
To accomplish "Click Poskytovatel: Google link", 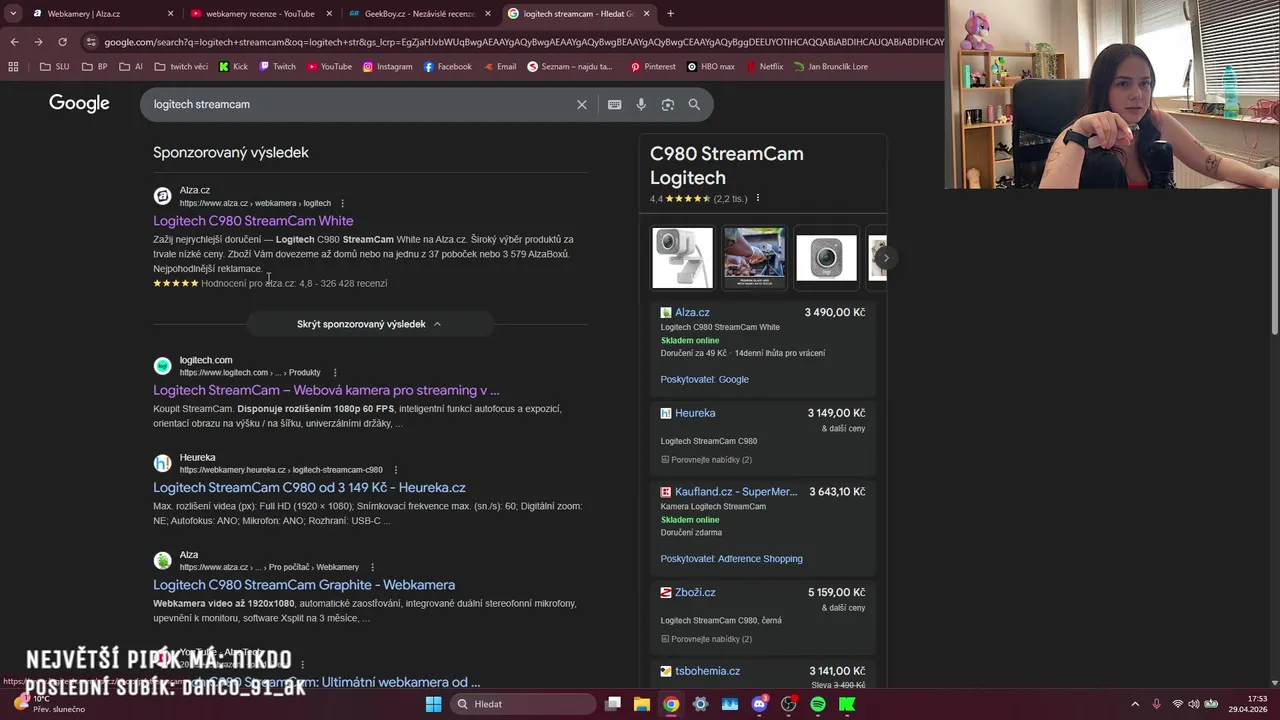I will (x=704, y=380).
